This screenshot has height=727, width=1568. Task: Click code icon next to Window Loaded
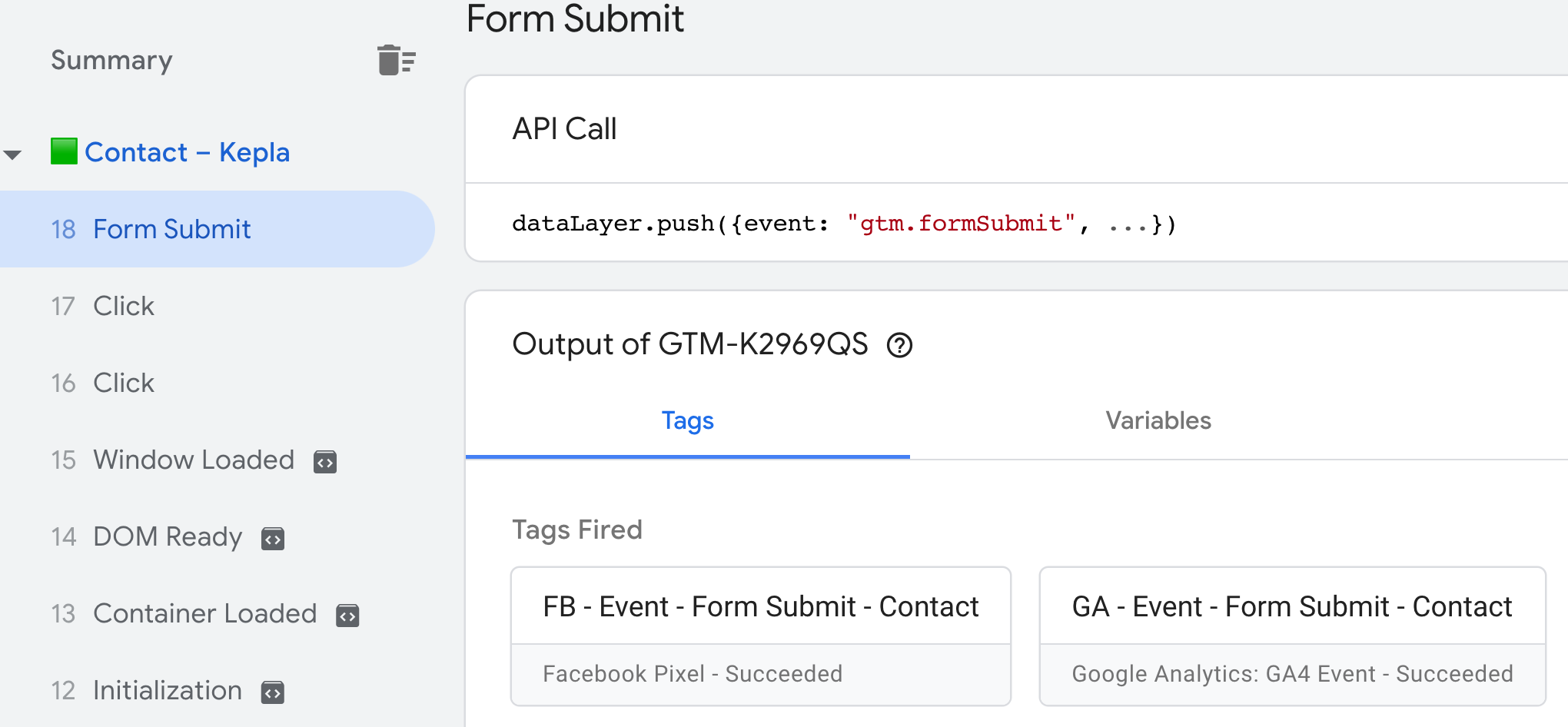[x=325, y=462]
